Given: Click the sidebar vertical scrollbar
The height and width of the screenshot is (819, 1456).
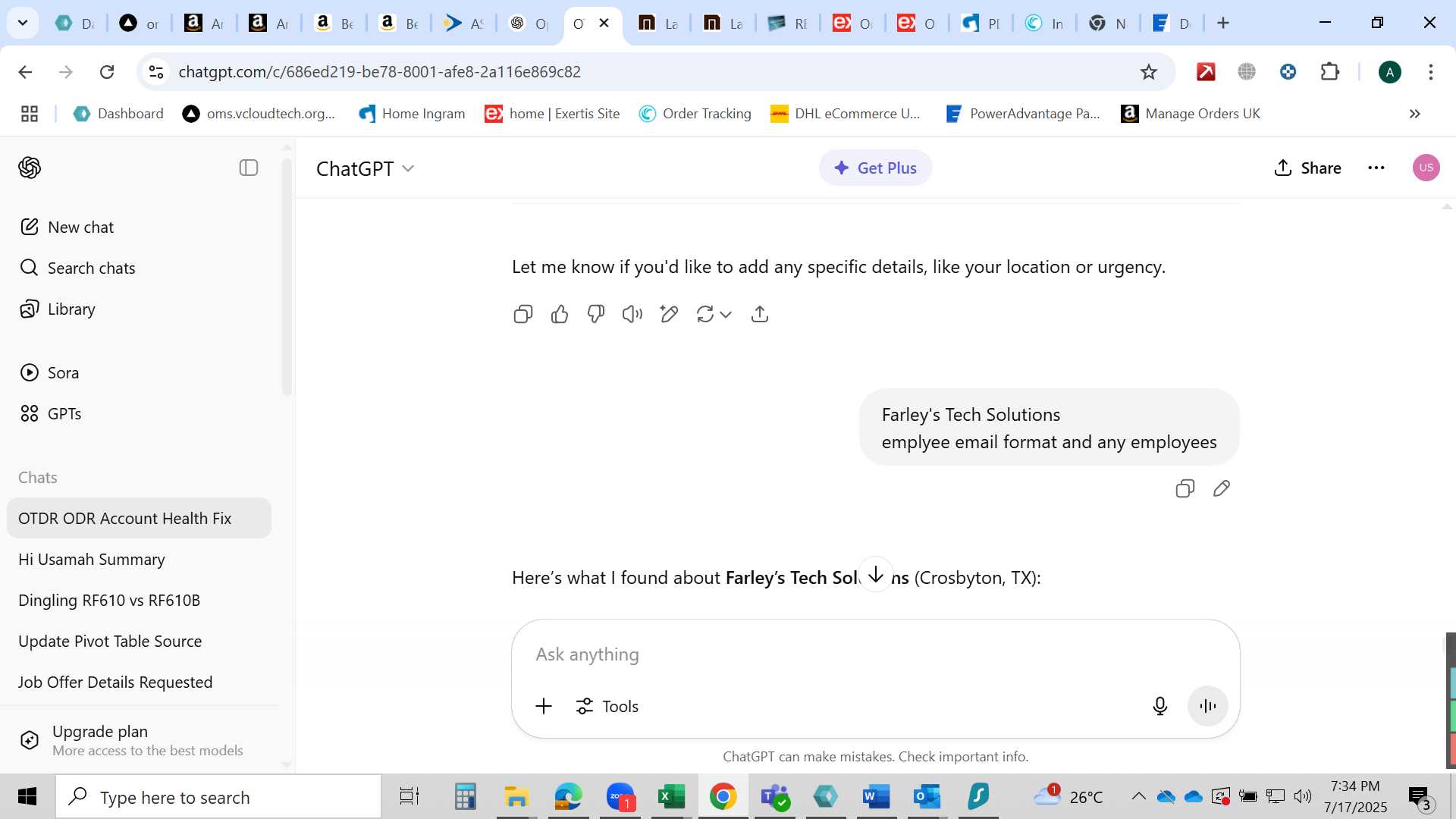Looking at the screenshot, I should pos(287,278).
